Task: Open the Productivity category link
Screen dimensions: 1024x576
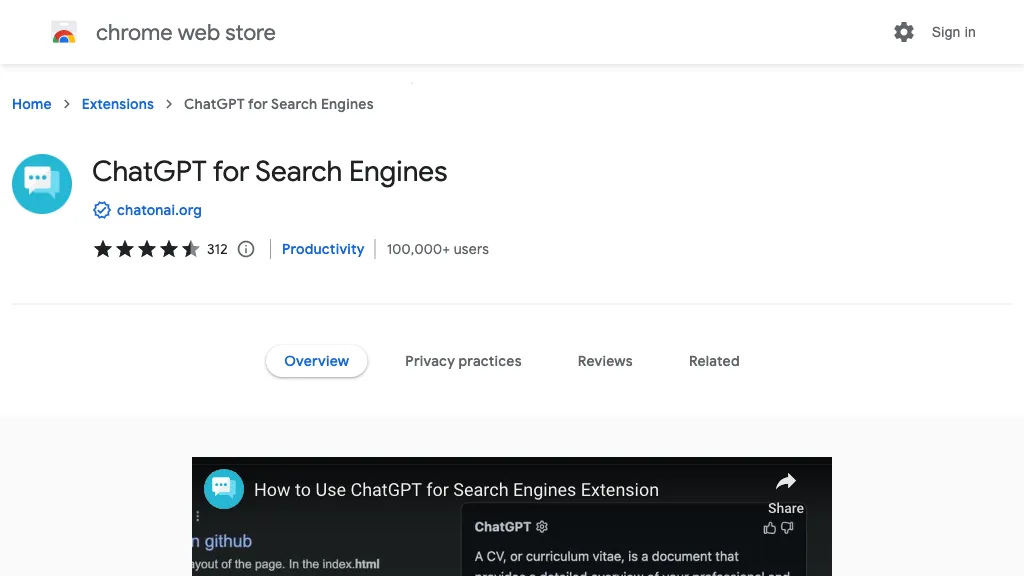Action: pos(323,249)
